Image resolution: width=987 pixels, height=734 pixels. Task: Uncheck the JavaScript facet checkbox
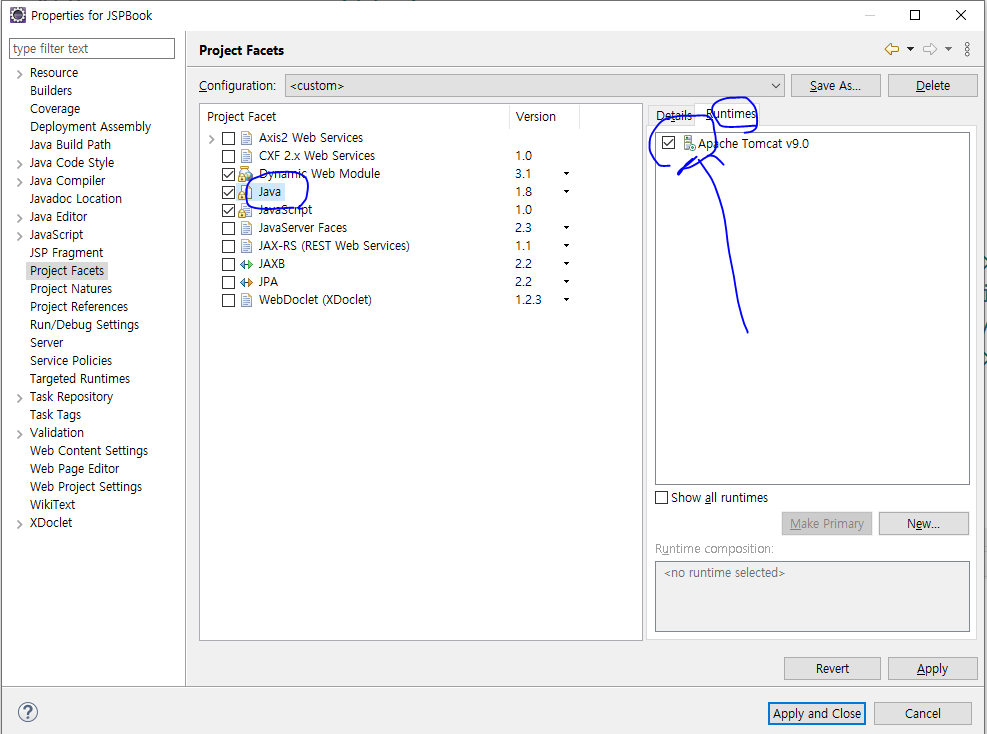click(x=228, y=210)
